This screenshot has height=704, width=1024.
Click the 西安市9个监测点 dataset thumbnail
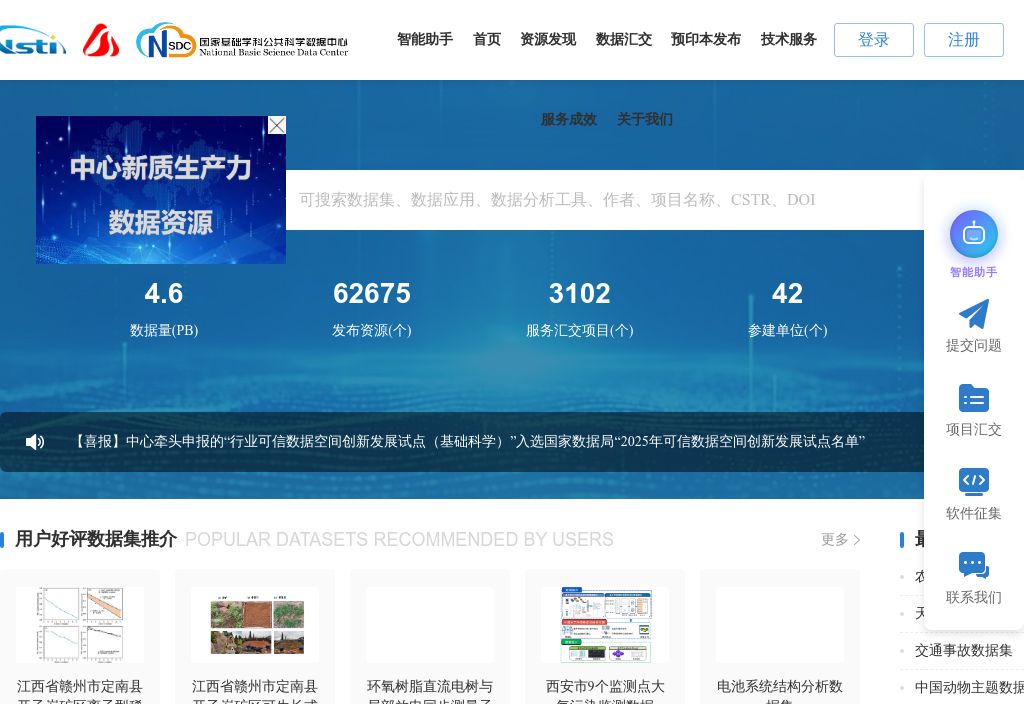click(605, 625)
